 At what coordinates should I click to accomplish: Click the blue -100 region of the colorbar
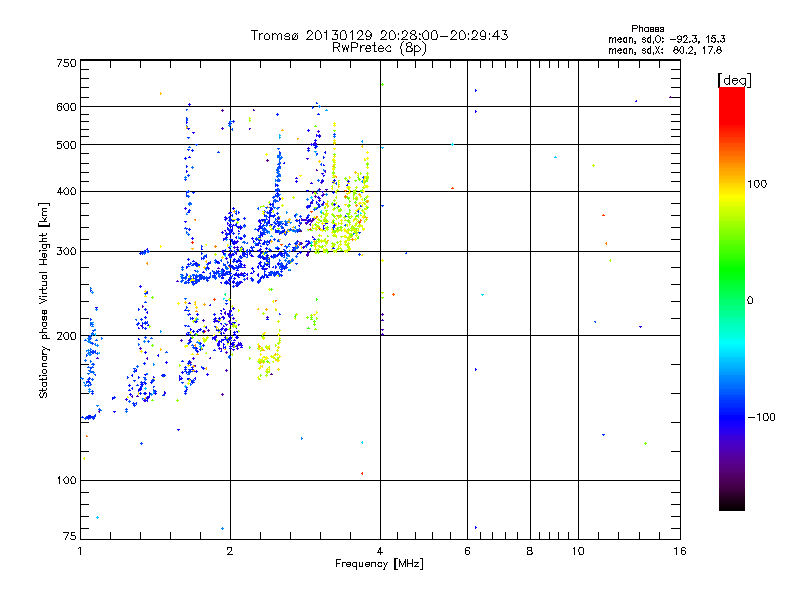[x=732, y=417]
